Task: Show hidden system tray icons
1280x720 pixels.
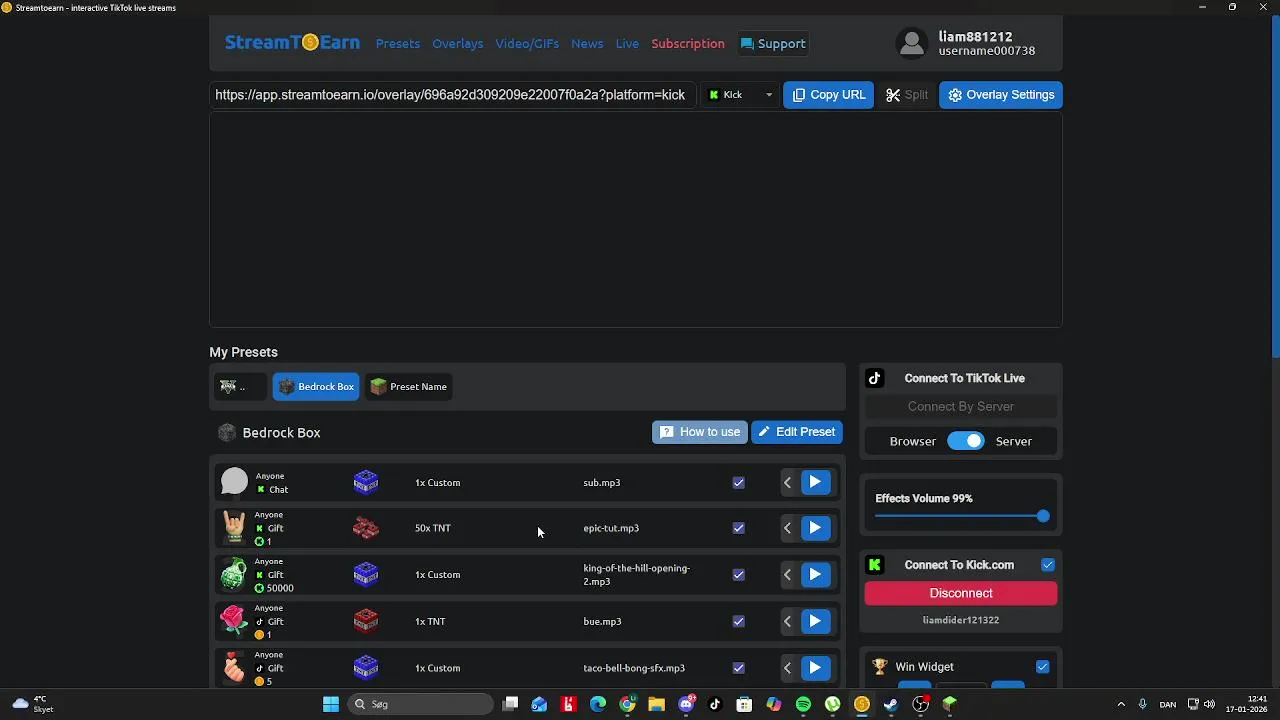Action: tap(1121, 704)
